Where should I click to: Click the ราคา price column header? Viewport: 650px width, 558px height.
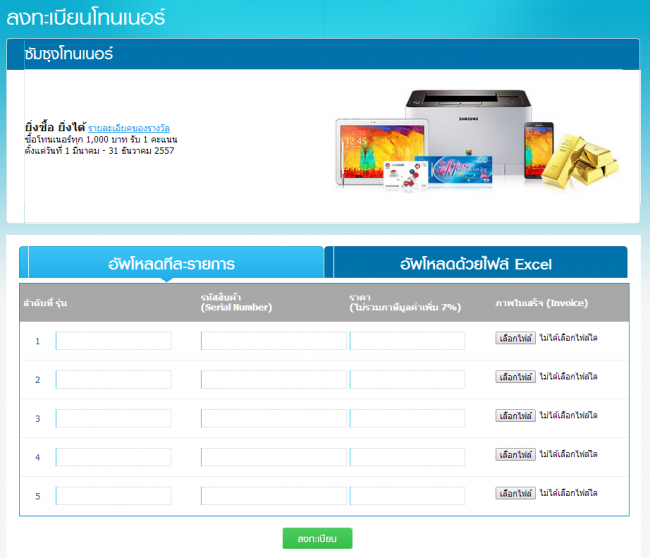pyautogui.click(x=405, y=302)
